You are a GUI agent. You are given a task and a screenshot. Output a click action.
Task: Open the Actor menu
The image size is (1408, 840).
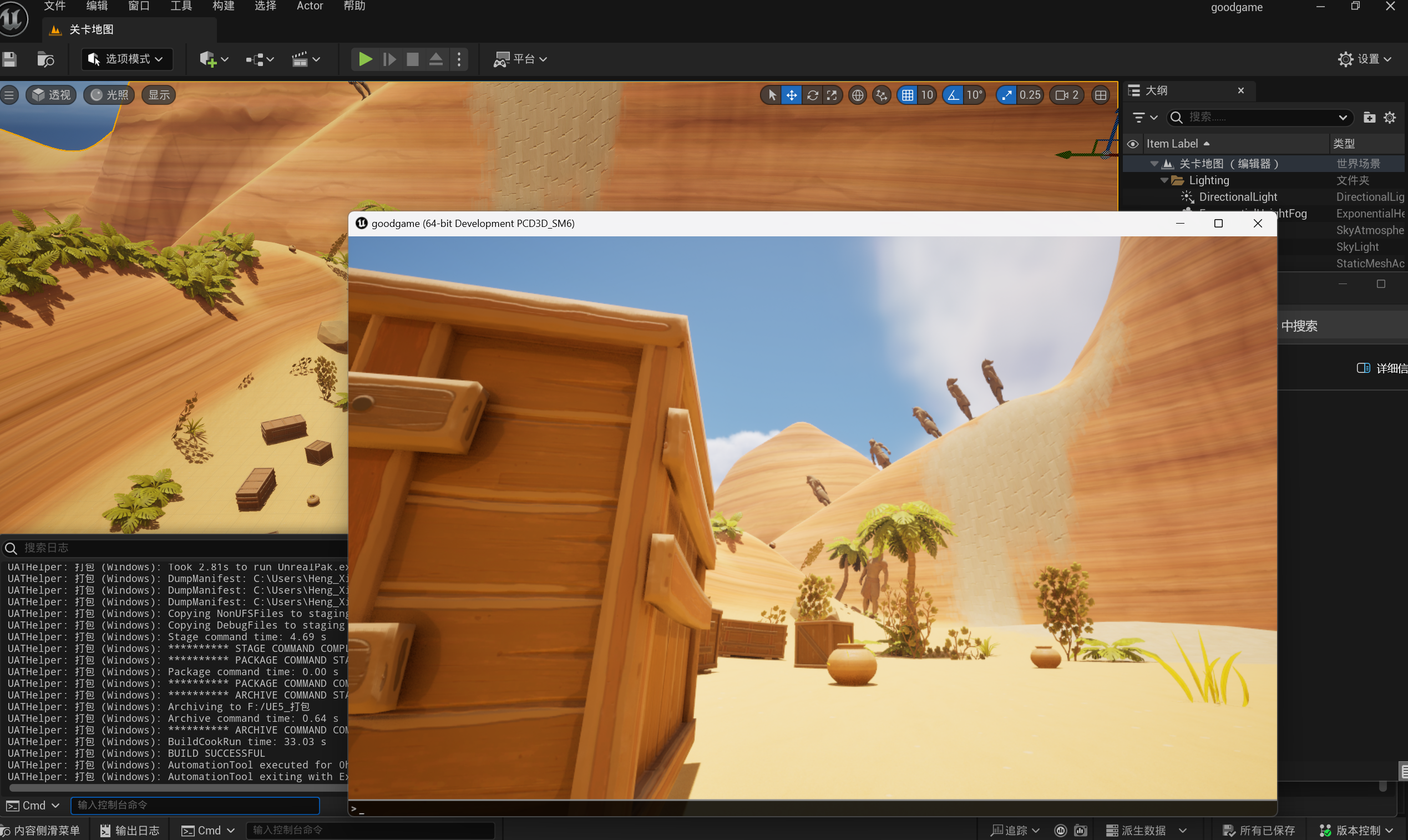pyautogui.click(x=310, y=6)
